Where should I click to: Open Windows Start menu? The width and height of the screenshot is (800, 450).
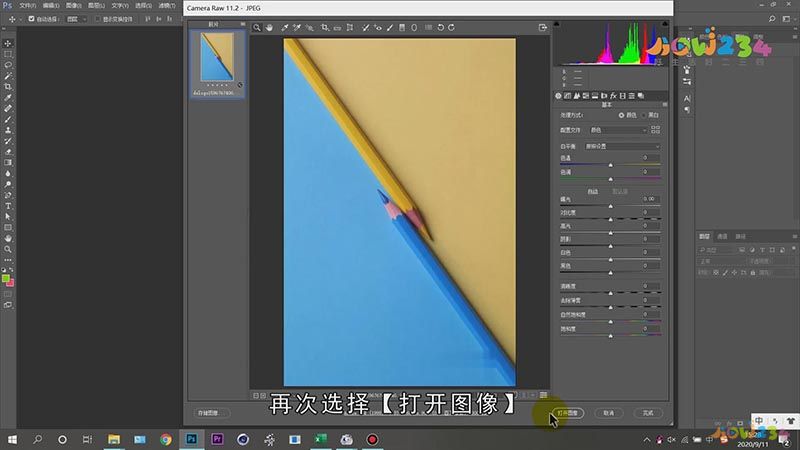[12, 439]
